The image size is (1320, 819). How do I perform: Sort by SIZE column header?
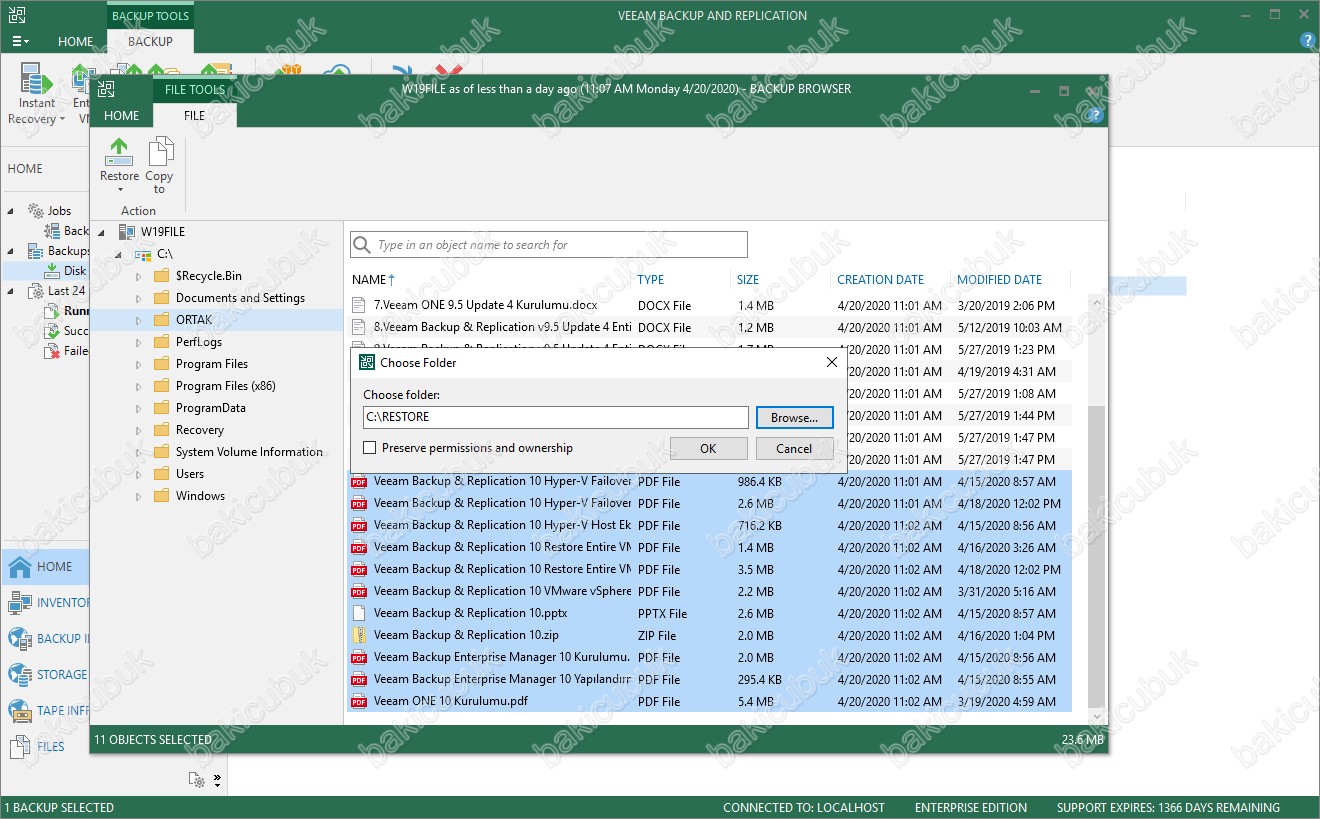[748, 280]
